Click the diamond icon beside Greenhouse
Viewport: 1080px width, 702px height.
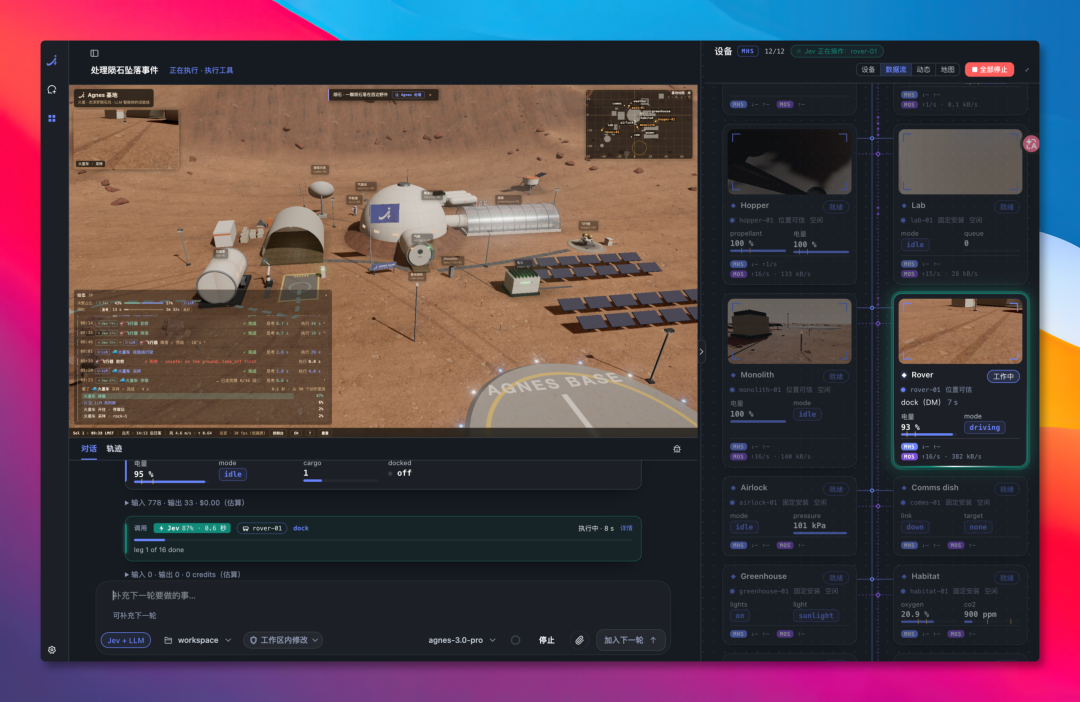[x=733, y=576]
